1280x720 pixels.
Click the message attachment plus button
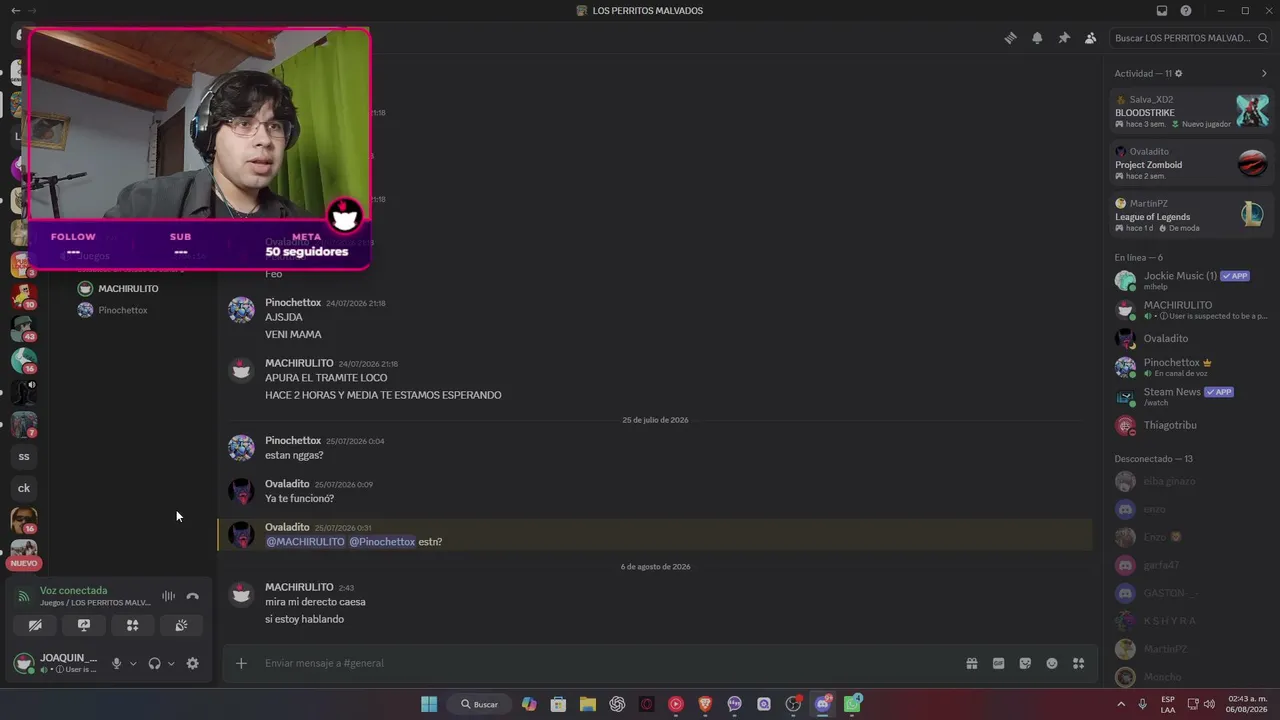click(x=241, y=663)
